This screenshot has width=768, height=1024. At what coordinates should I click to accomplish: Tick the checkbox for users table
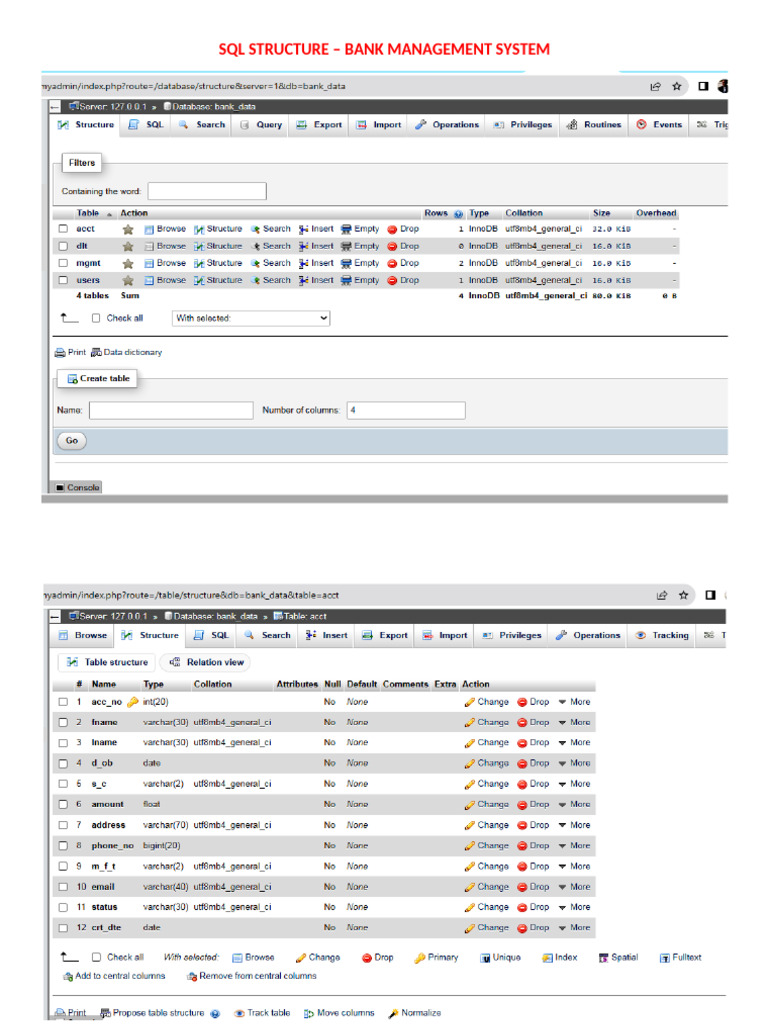click(63, 280)
